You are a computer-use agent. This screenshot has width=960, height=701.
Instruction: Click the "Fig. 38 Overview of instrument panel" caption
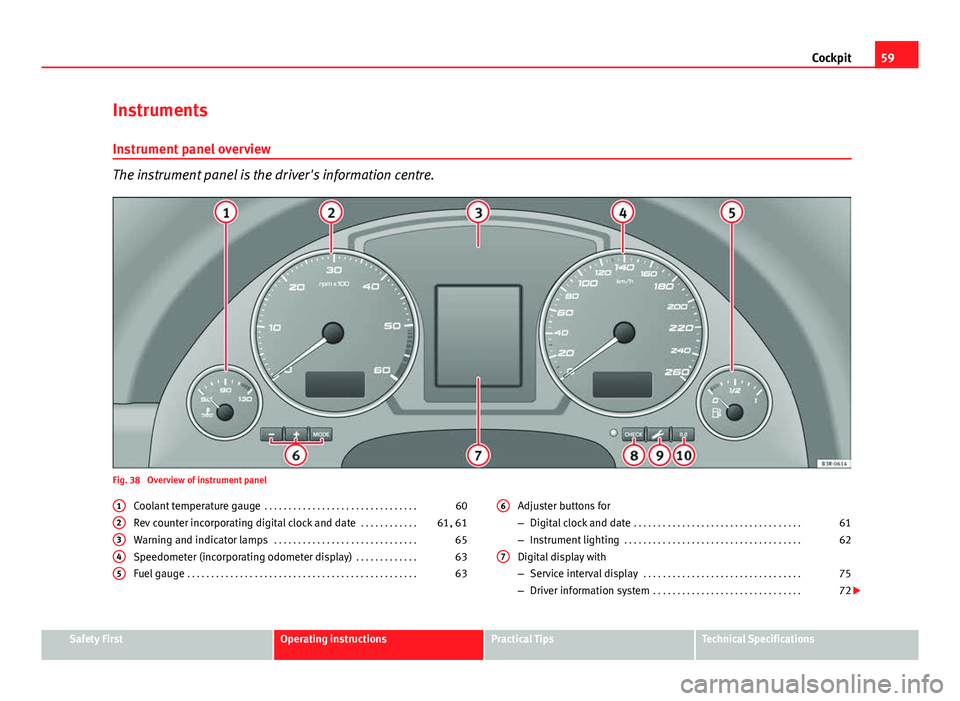pos(190,481)
